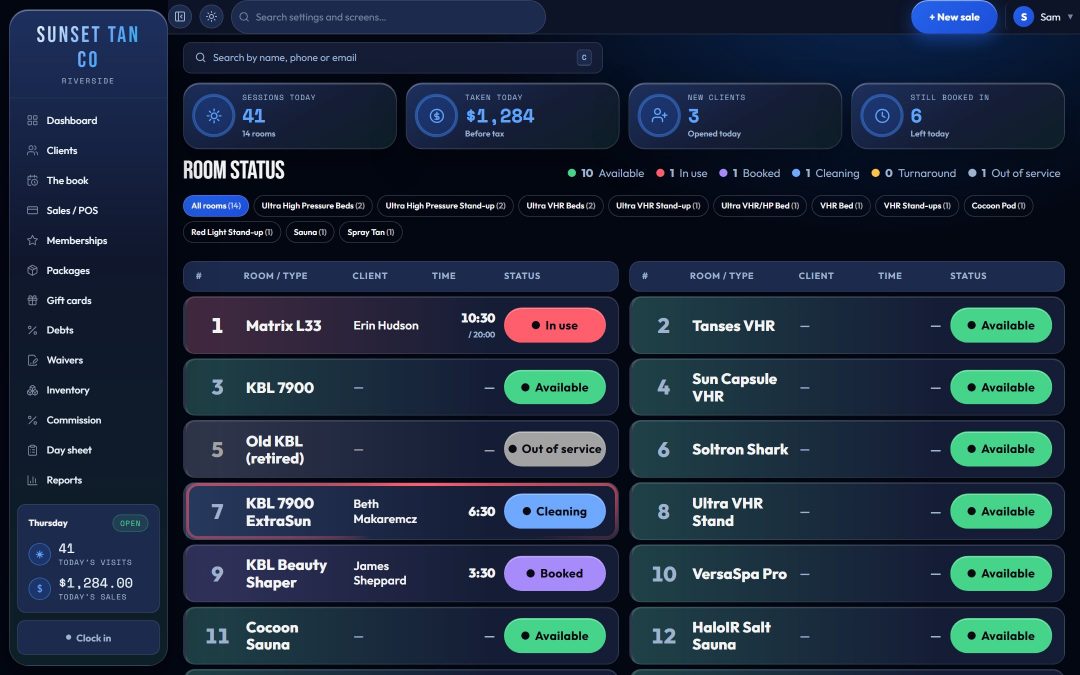Open the Sun Capsule VHR row
The height and width of the screenshot is (675, 1080).
coord(847,387)
